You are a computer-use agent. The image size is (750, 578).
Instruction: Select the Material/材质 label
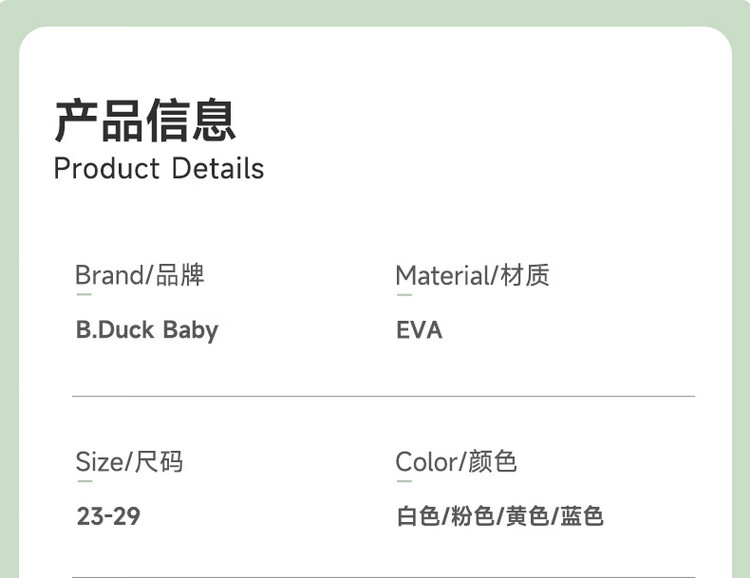472,275
